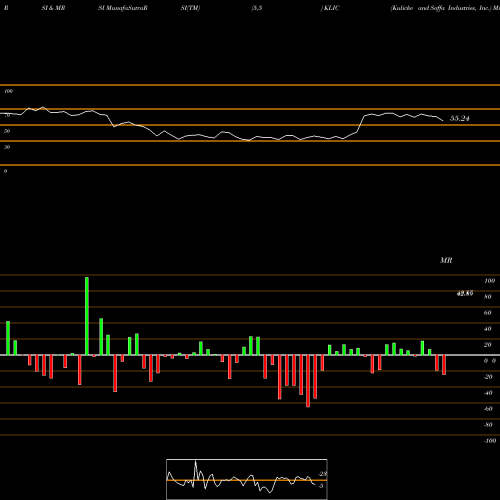
Task: Click the -28 value in the mini chart
Action: (323, 474)
